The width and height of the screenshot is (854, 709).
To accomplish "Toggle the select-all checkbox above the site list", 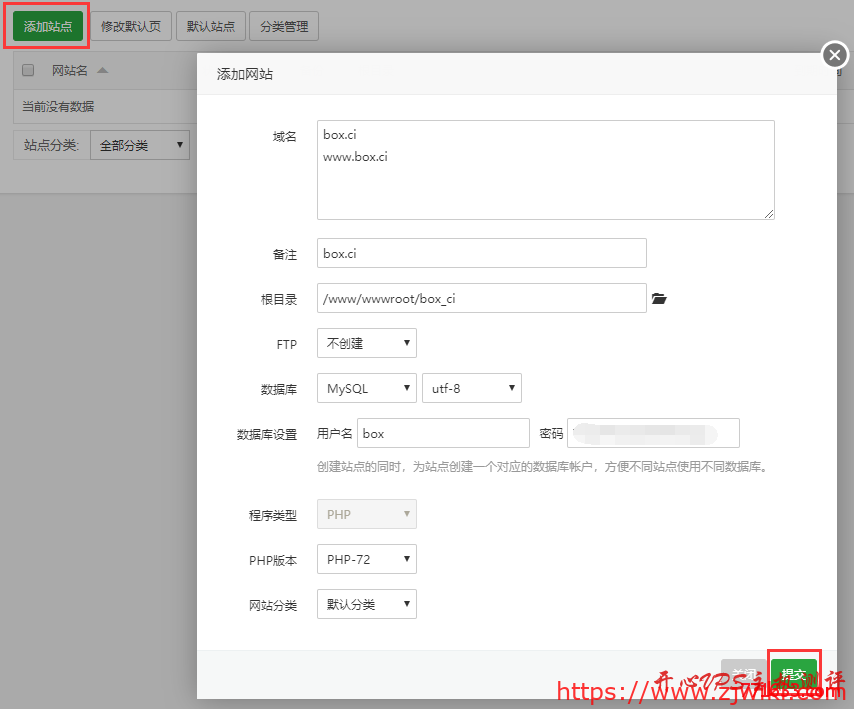I will [27, 70].
